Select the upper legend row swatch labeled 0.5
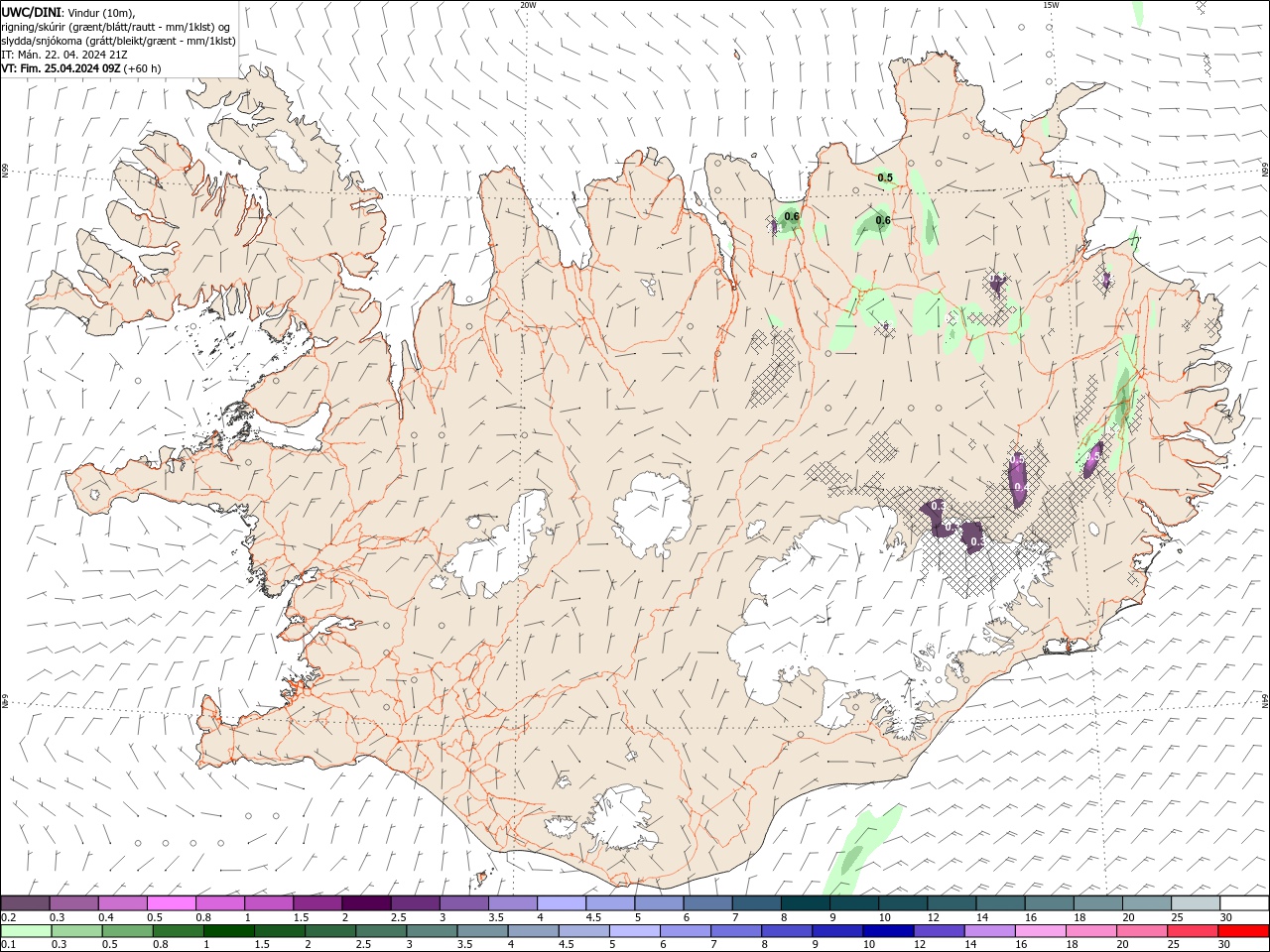This screenshot has width=1270, height=952. pyautogui.click(x=171, y=903)
